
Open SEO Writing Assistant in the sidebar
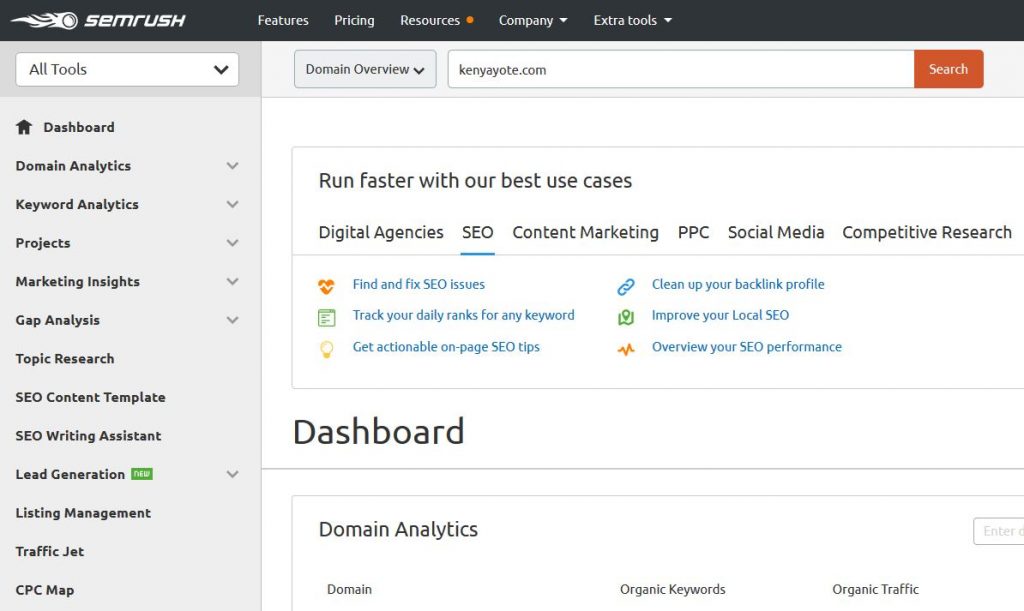pyautogui.click(x=88, y=435)
